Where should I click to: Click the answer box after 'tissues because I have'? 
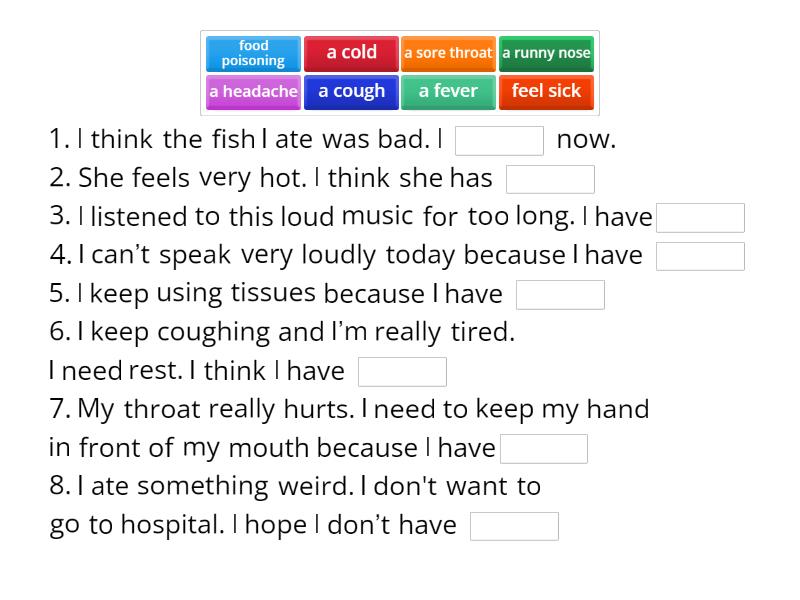(560, 294)
